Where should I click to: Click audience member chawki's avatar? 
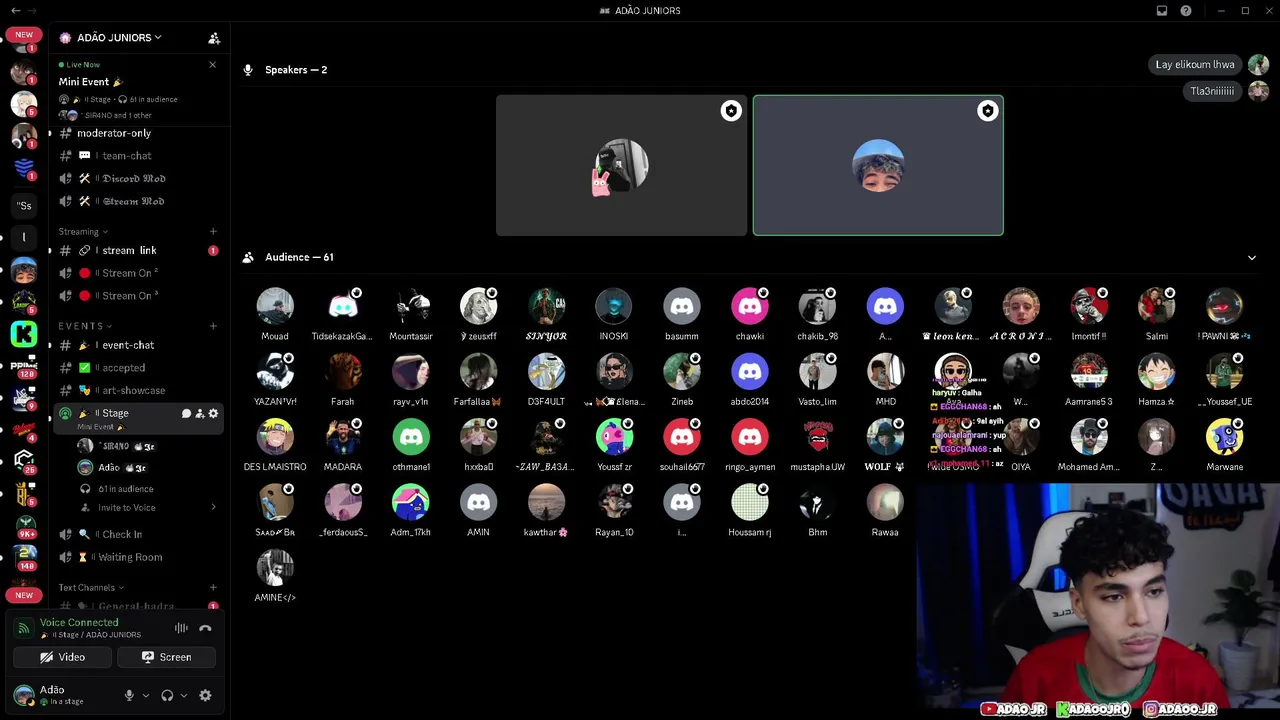click(x=750, y=307)
